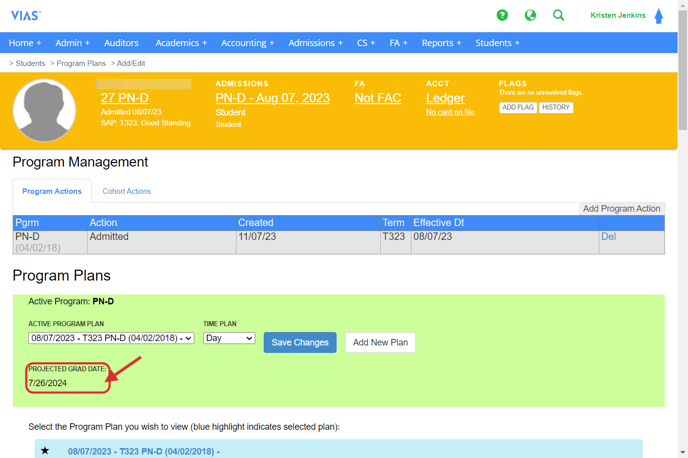Switch to the Cohort Actions tab
This screenshot has width=688, height=458.
(126, 191)
